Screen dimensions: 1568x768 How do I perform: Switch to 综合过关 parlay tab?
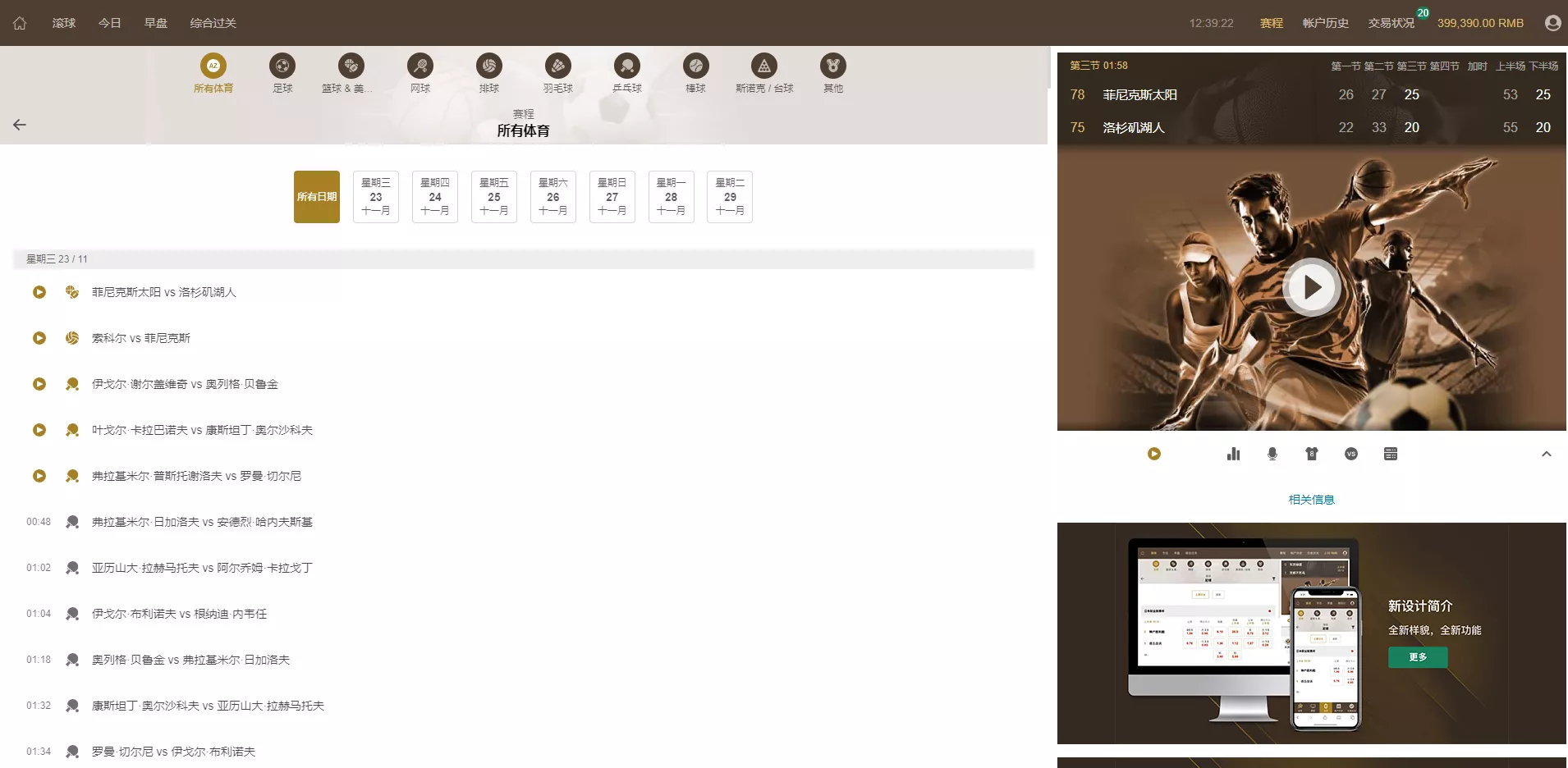213,23
